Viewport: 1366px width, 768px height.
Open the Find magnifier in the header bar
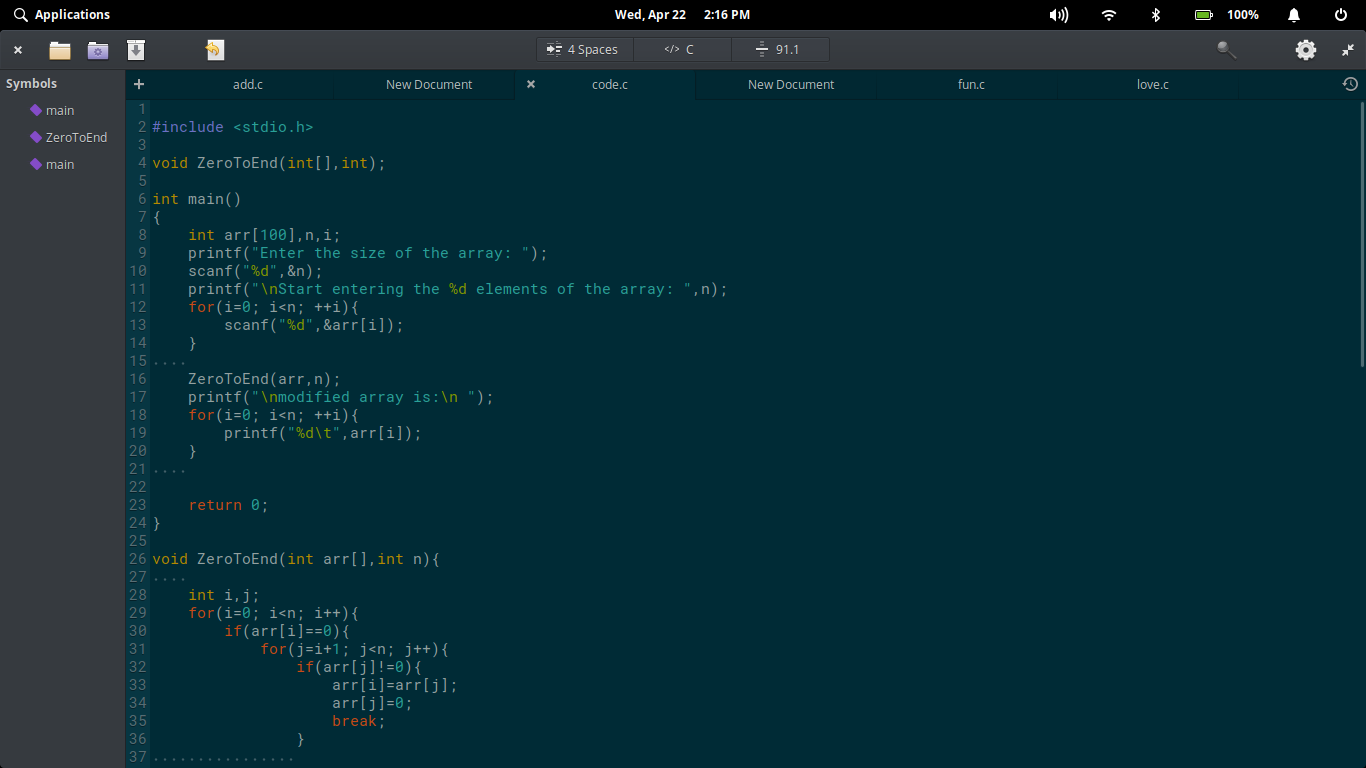click(1226, 50)
